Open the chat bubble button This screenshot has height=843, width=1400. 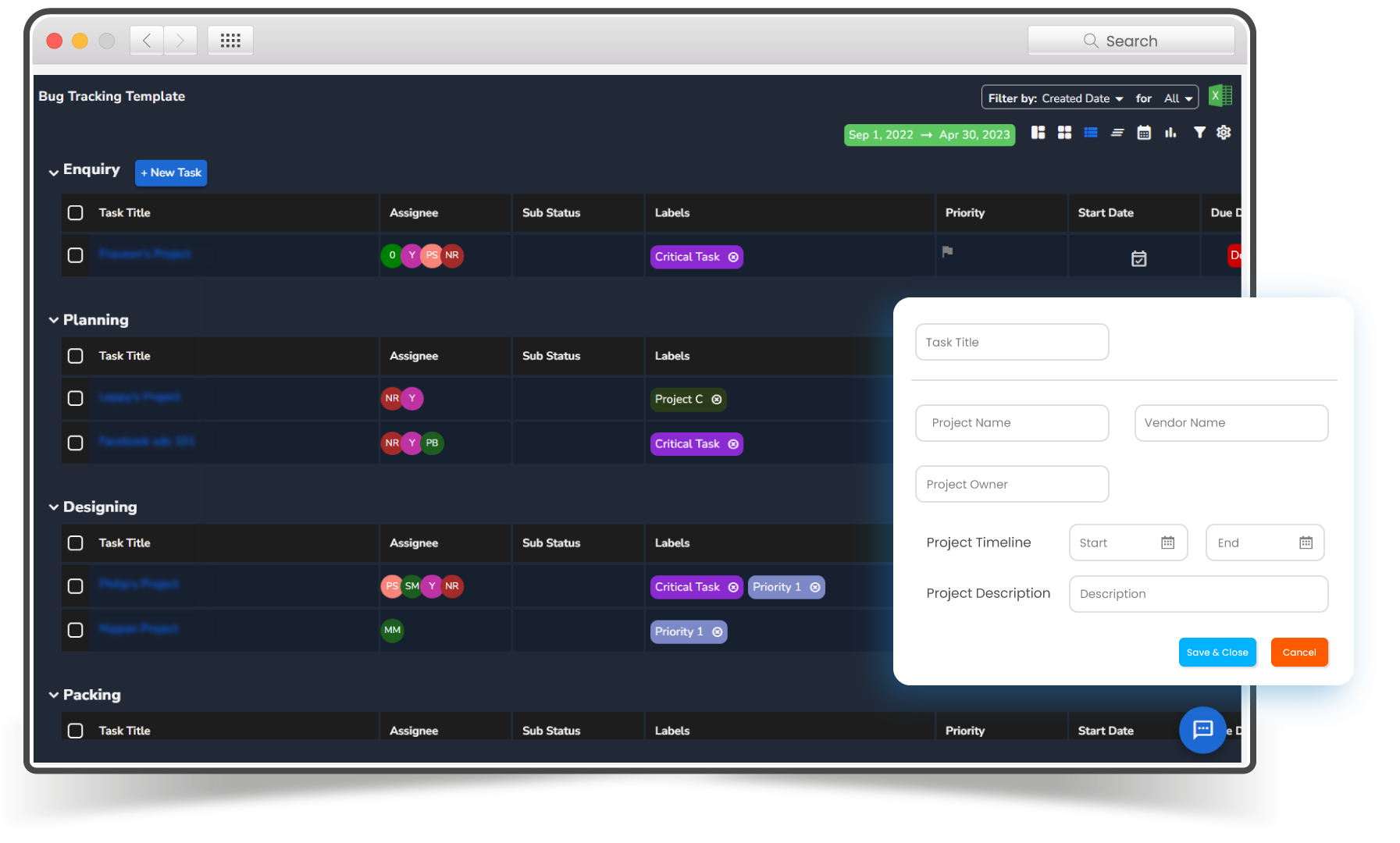tap(1202, 730)
